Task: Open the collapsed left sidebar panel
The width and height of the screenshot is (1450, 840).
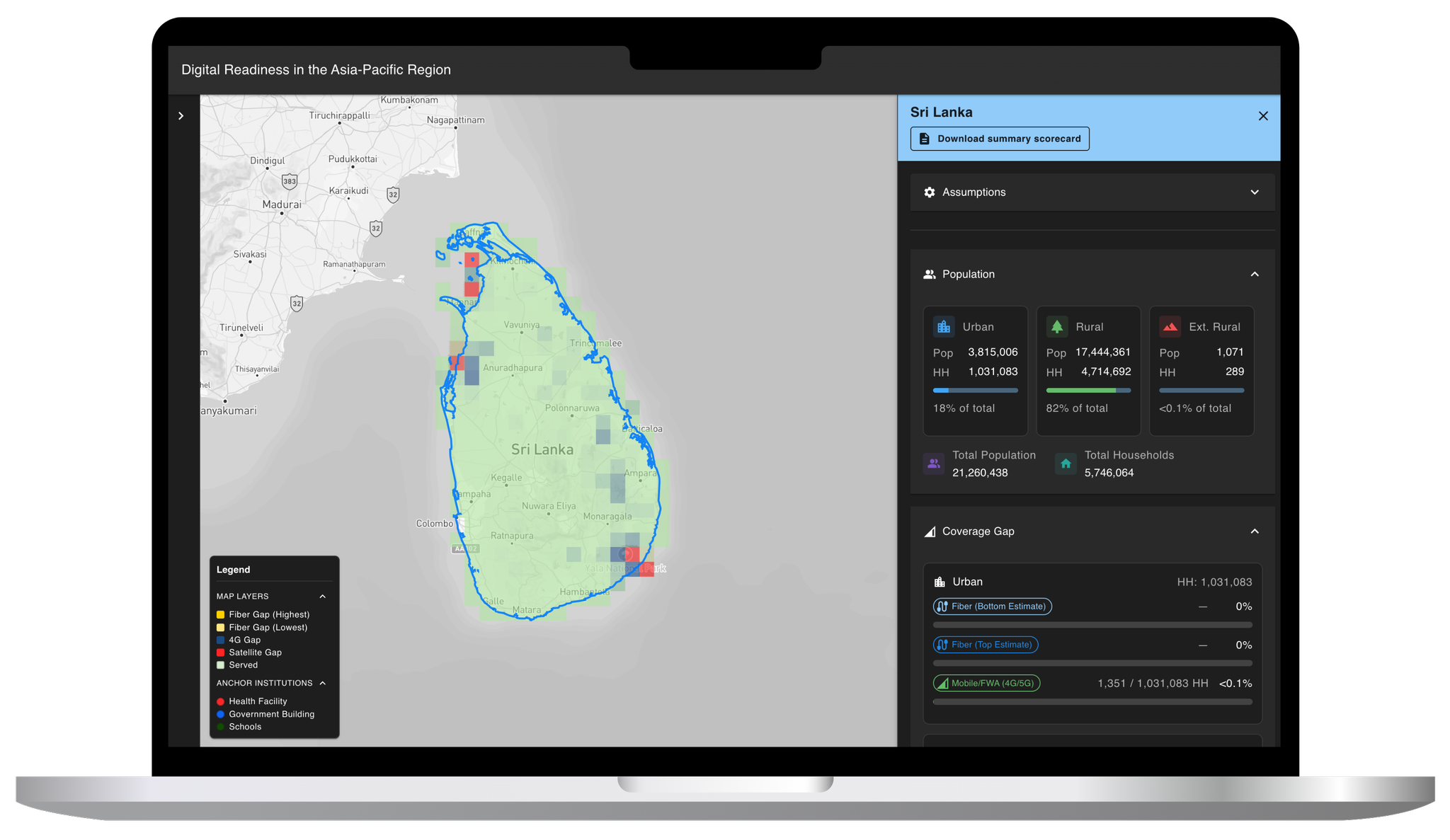Action: coord(181,115)
